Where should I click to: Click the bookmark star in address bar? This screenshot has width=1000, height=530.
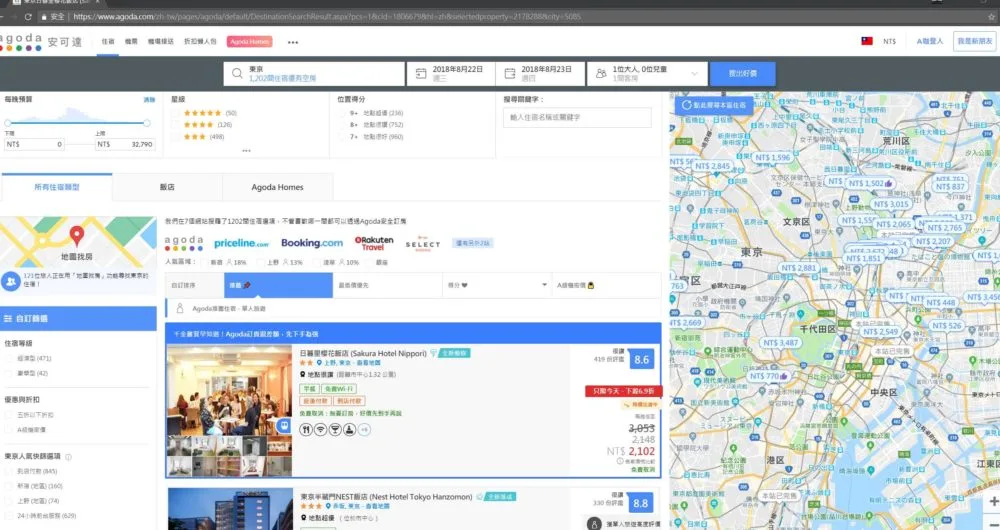992,17
